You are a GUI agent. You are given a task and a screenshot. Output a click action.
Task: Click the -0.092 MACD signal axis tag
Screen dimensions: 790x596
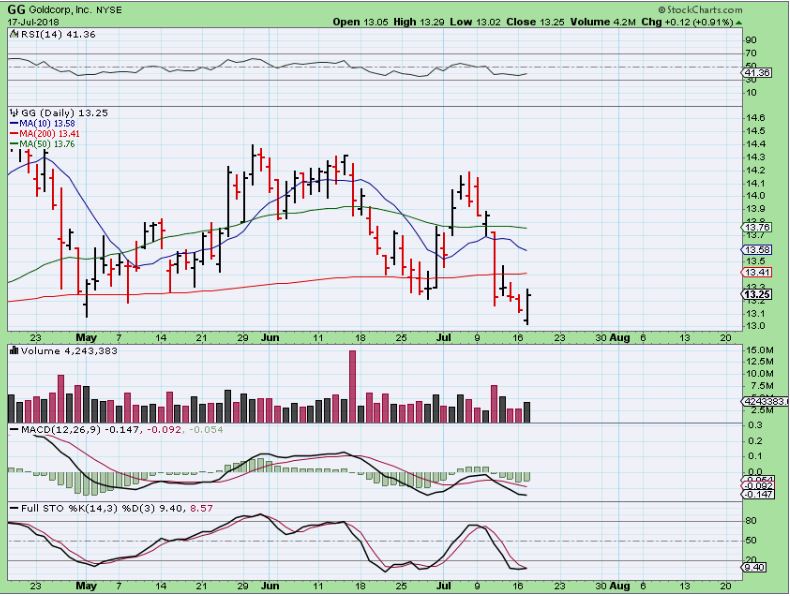click(x=758, y=486)
